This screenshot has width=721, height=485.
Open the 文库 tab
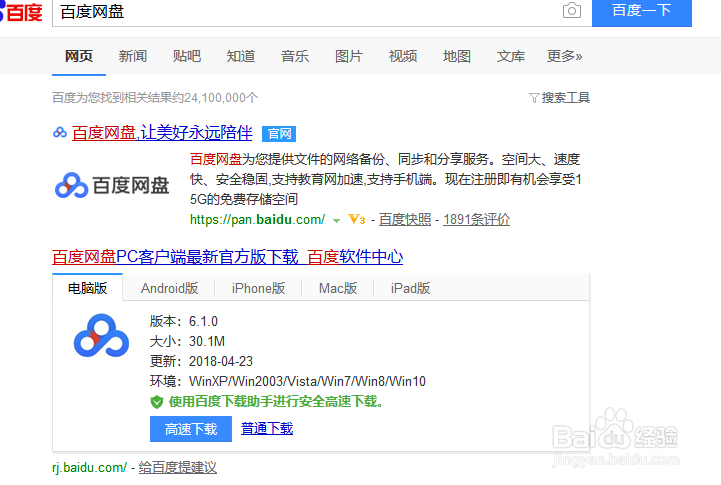click(510, 56)
